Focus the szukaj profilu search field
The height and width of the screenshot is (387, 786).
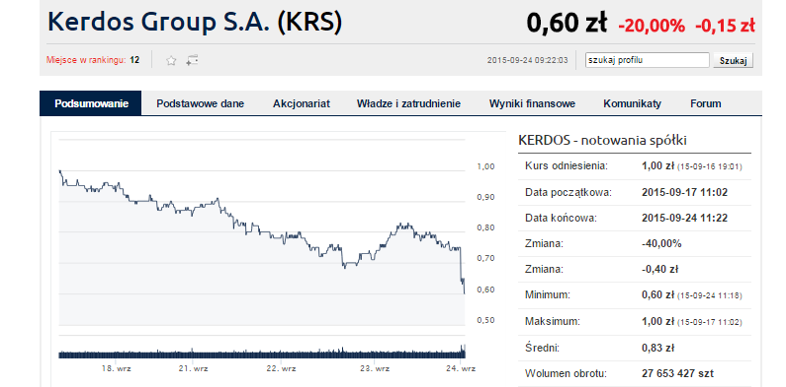coord(647,60)
